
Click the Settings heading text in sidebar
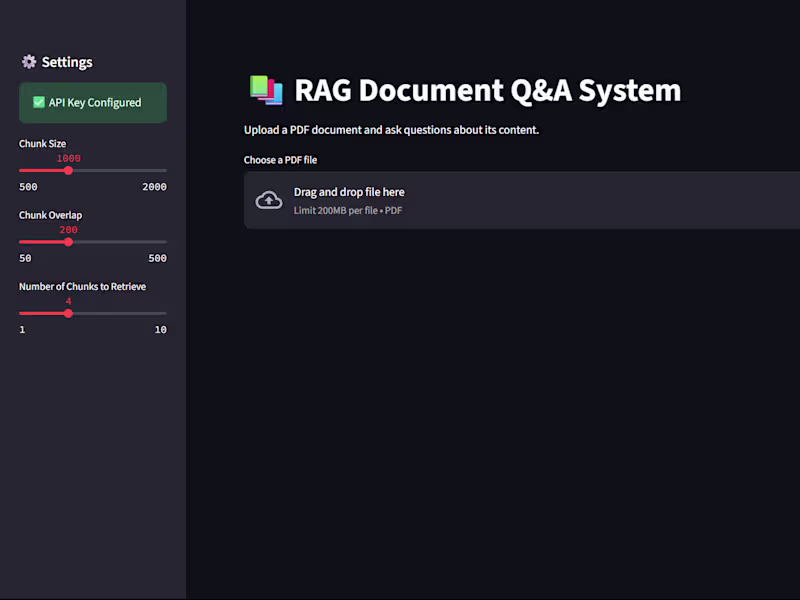pos(67,62)
